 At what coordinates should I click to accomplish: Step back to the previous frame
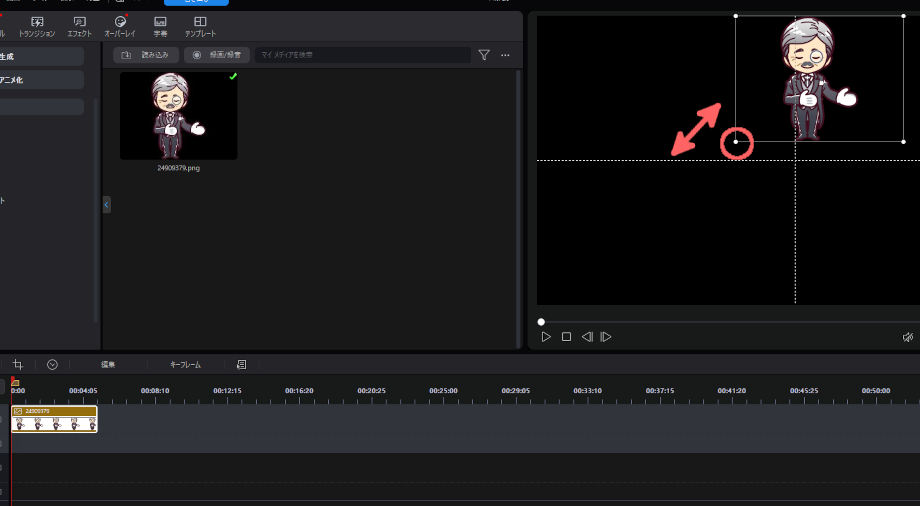click(x=587, y=337)
